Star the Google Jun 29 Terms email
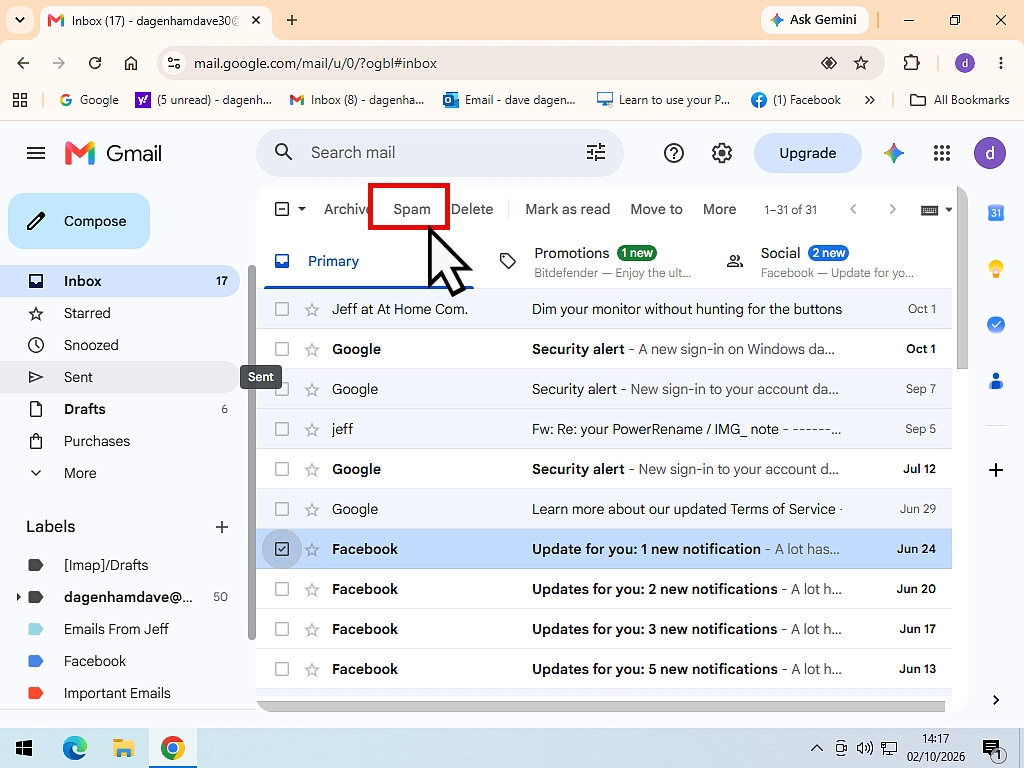 tap(312, 509)
